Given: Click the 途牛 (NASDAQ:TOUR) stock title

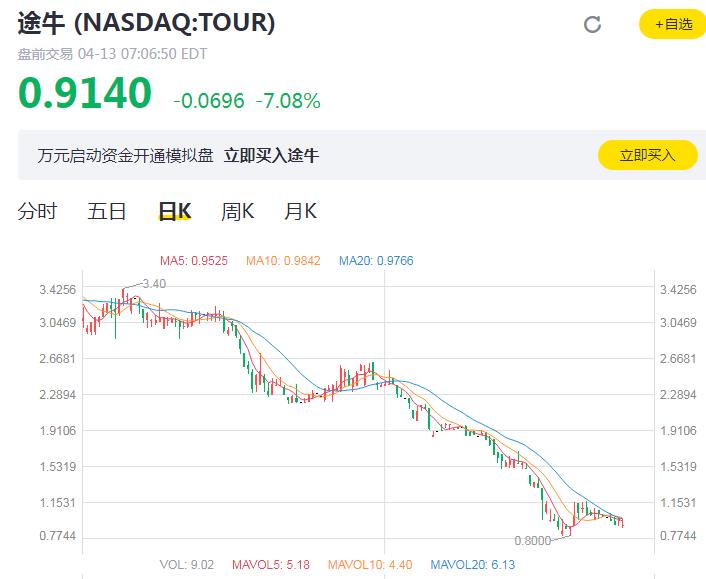Looking at the screenshot, I should click(147, 22).
